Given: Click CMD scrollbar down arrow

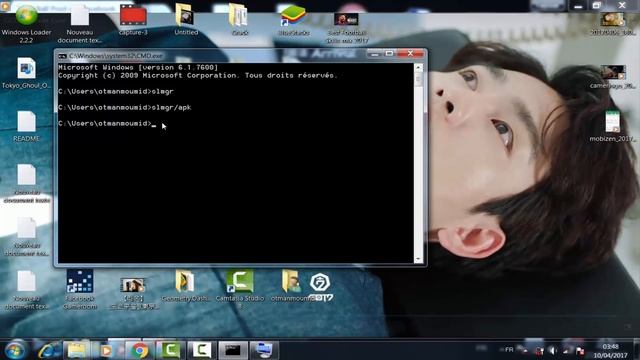Looking at the screenshot, I should [418, 259].
